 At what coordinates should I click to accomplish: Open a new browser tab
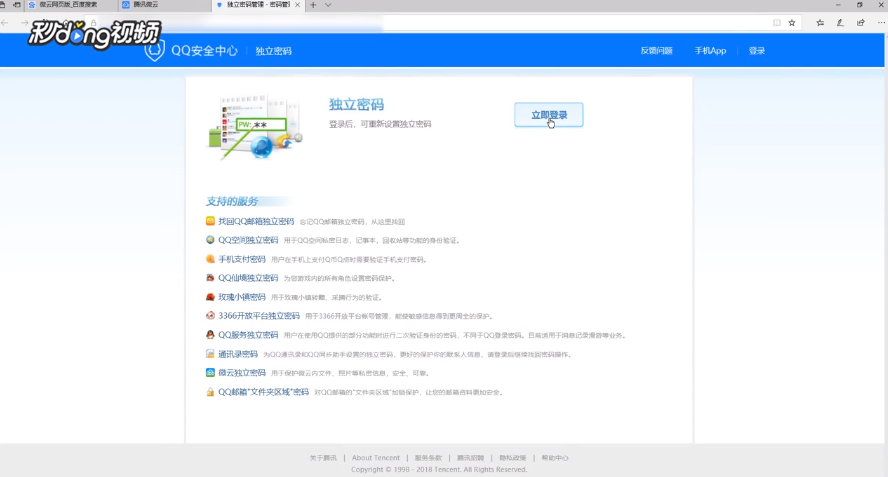313,5
